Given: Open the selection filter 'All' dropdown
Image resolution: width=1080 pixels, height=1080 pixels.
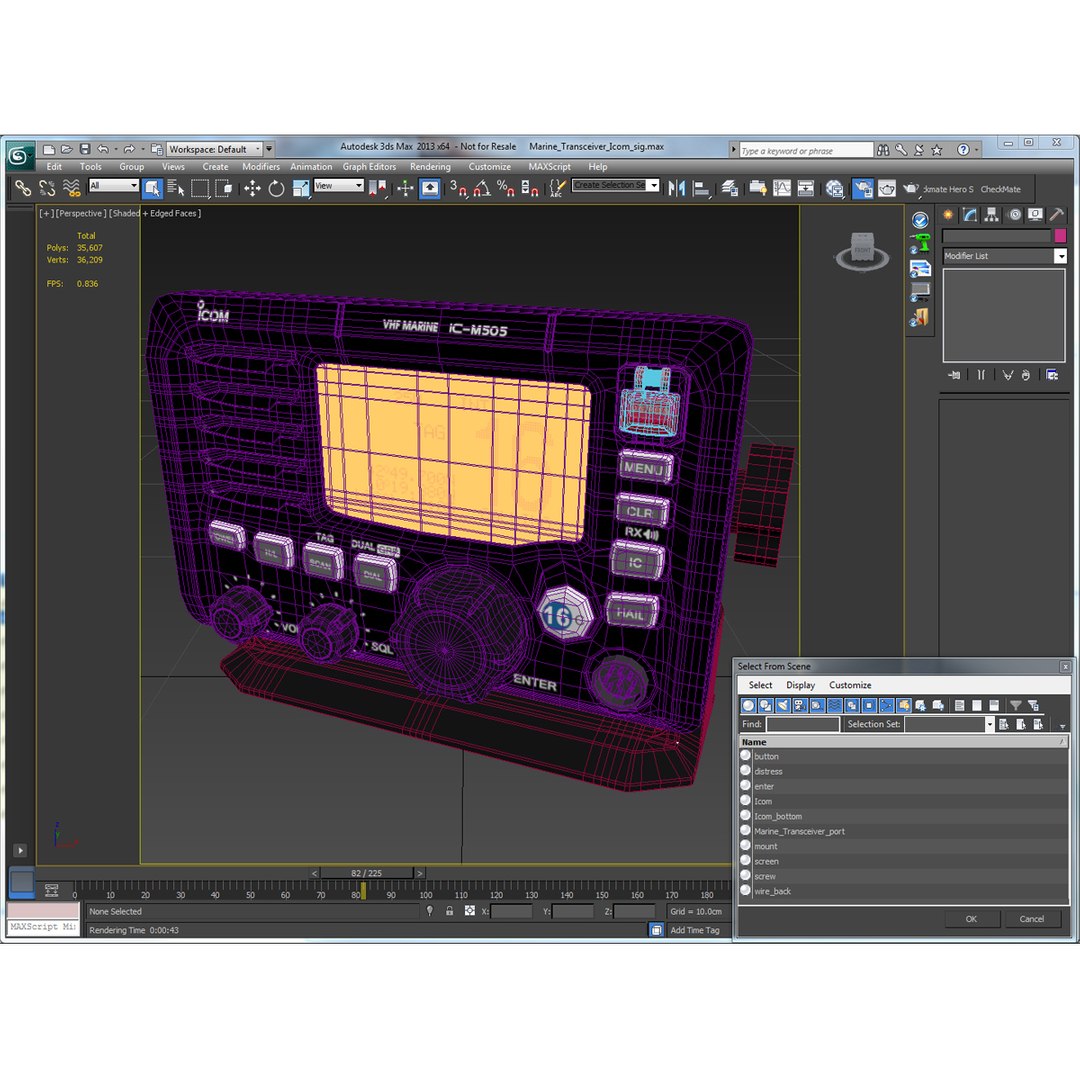Looking at the screenshot, I should pyautogui.click(x=114, y=186).
